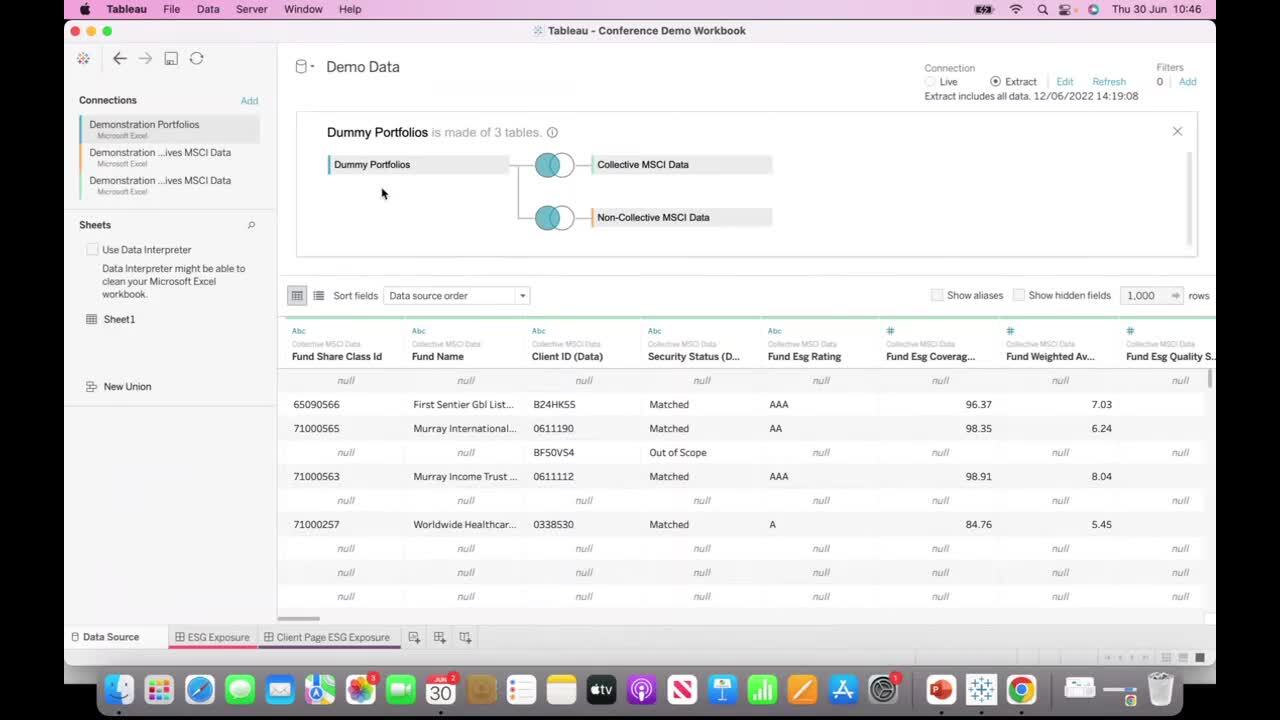Open the Window menu

click(x=303, y=9)
